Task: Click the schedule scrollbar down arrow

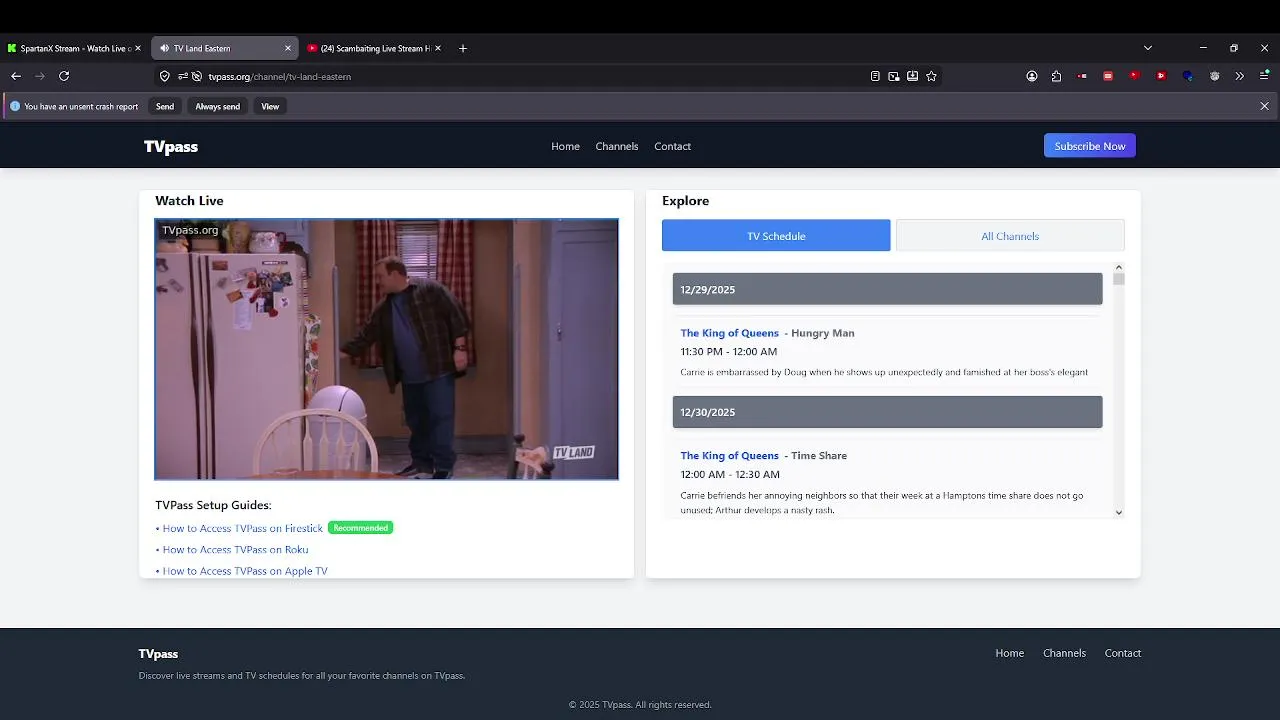Action: pos(1119,512)
